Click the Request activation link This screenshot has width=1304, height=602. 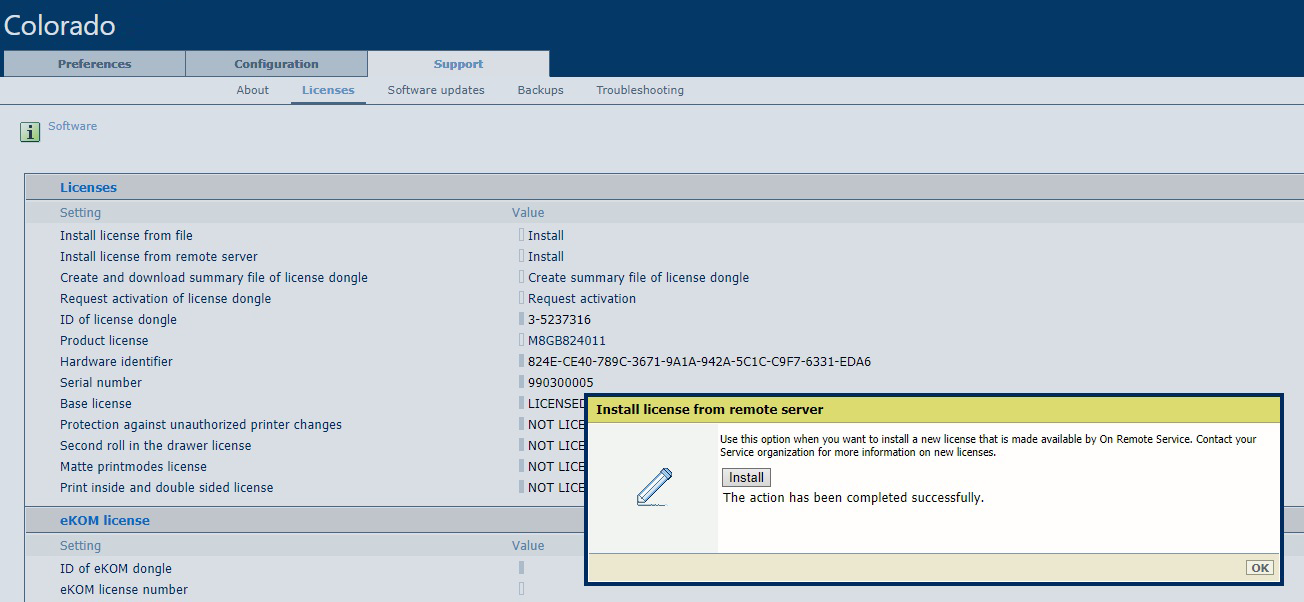581,299
